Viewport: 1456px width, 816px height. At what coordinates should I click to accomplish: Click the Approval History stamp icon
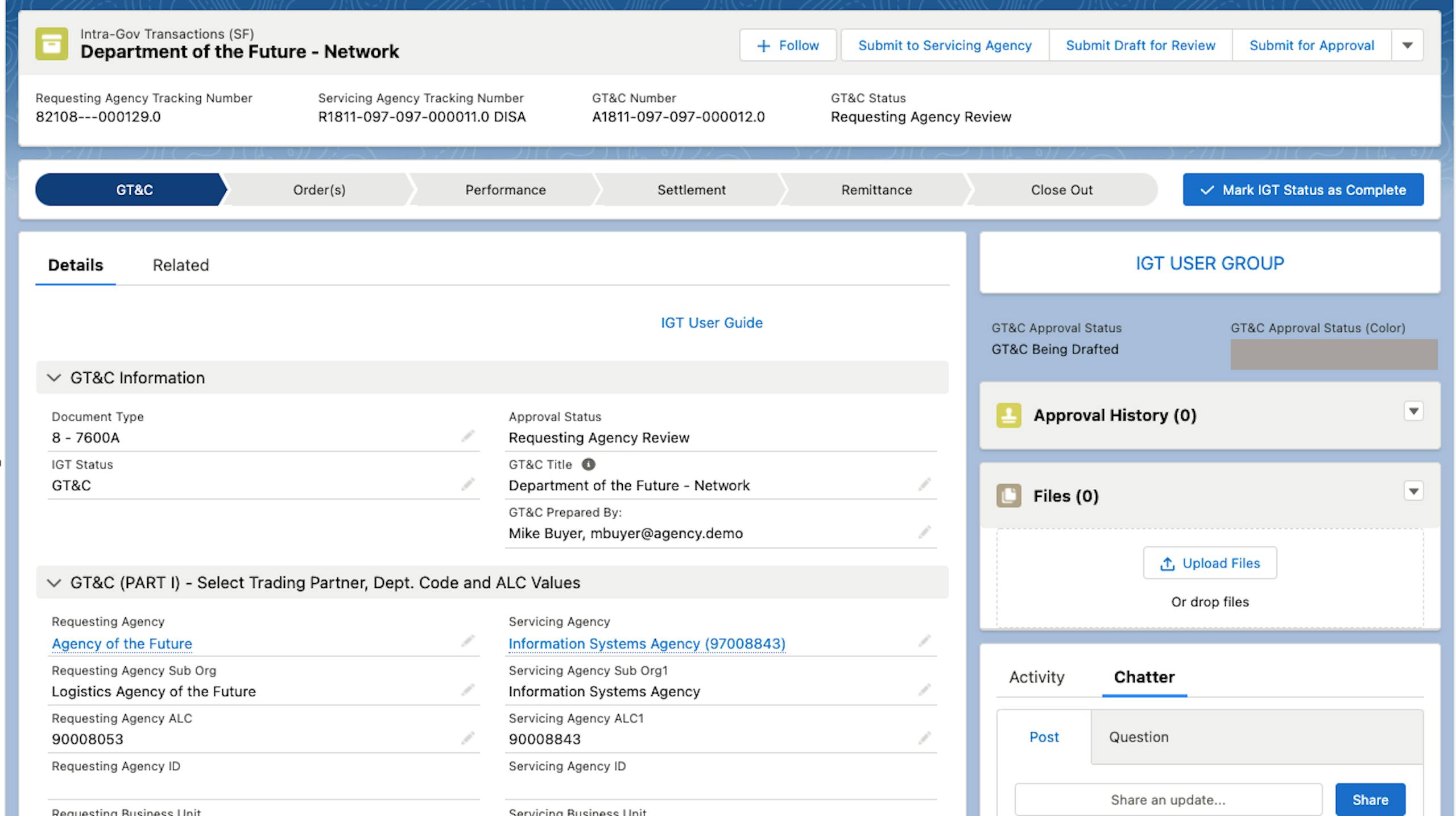pyautogui.click(x=1008, y=415)
